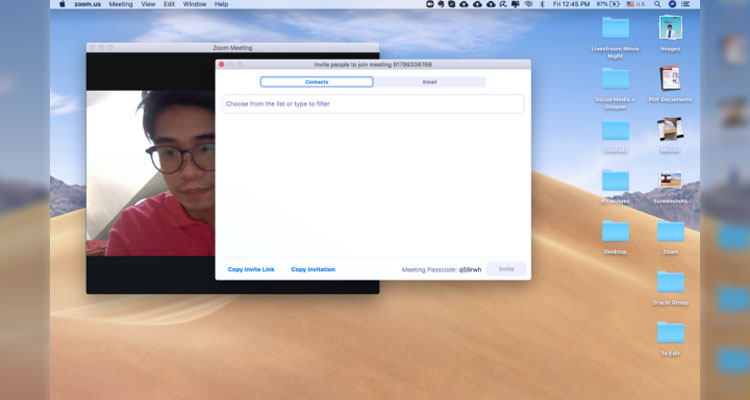Click Copy Invitation
This screenshot has width=750, height=400.
[x=313, y=269]
